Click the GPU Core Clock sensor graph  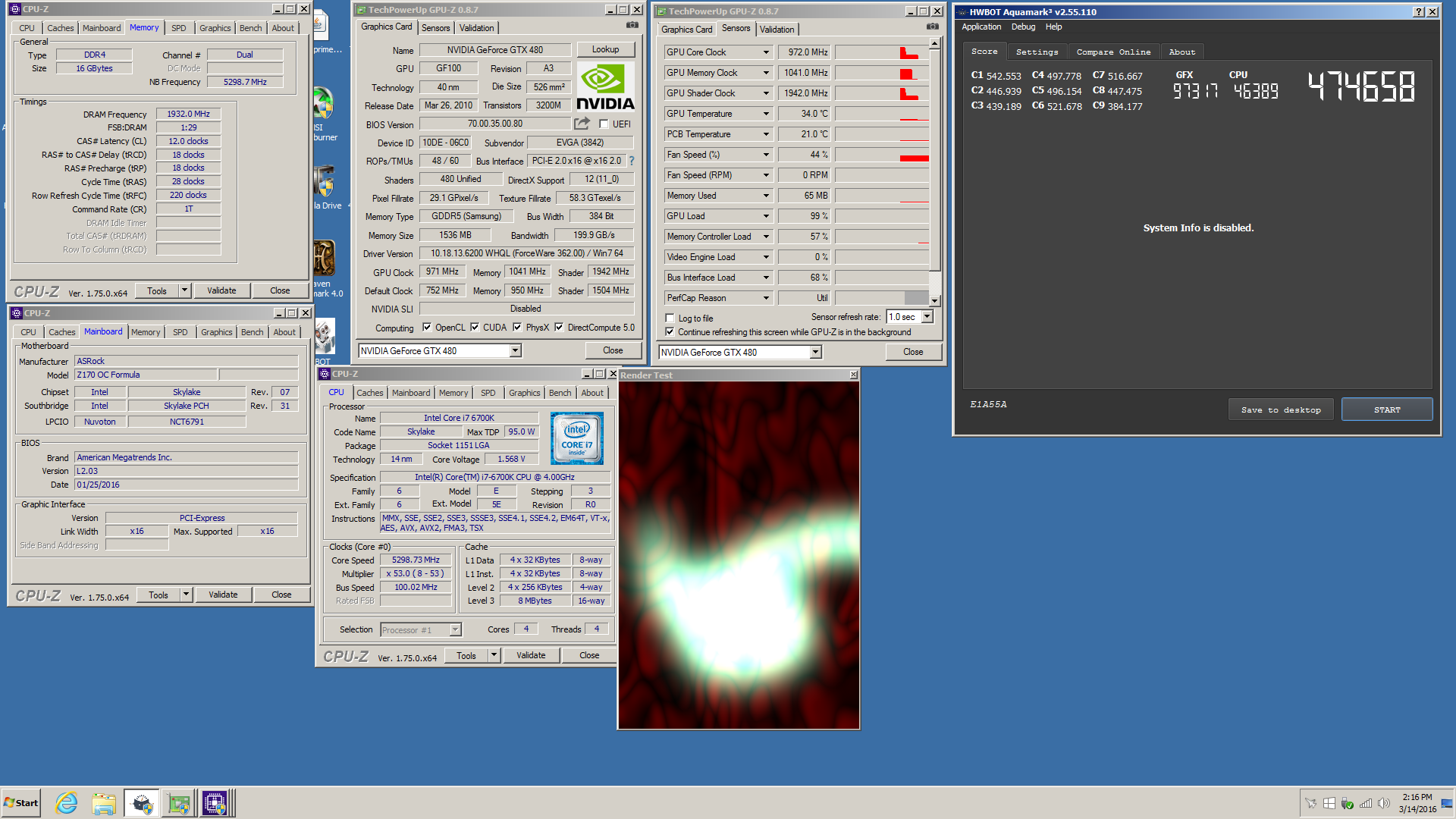pos(881,52)
